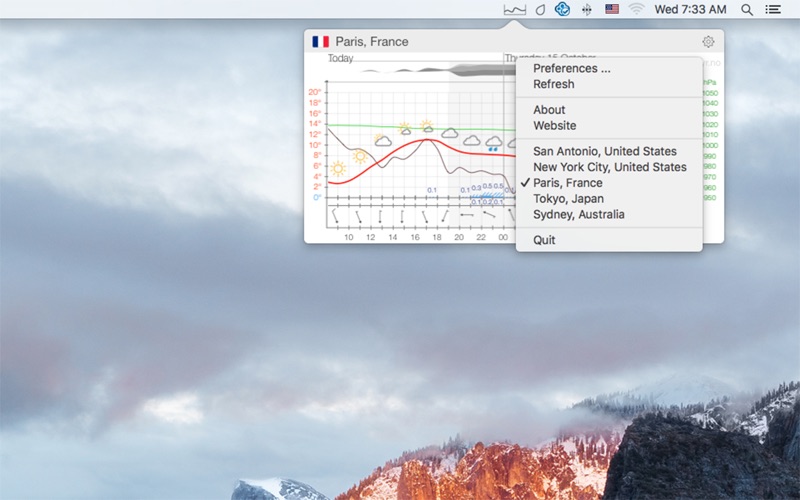Open the Wi-Fi status menu
The height and width of the screenshot is (500, 800).
(636, 9)
